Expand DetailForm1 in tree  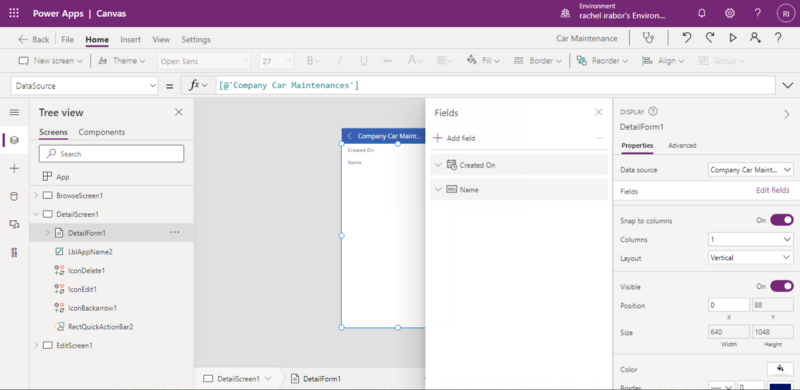pyautogui.click(x=47, y=232)
